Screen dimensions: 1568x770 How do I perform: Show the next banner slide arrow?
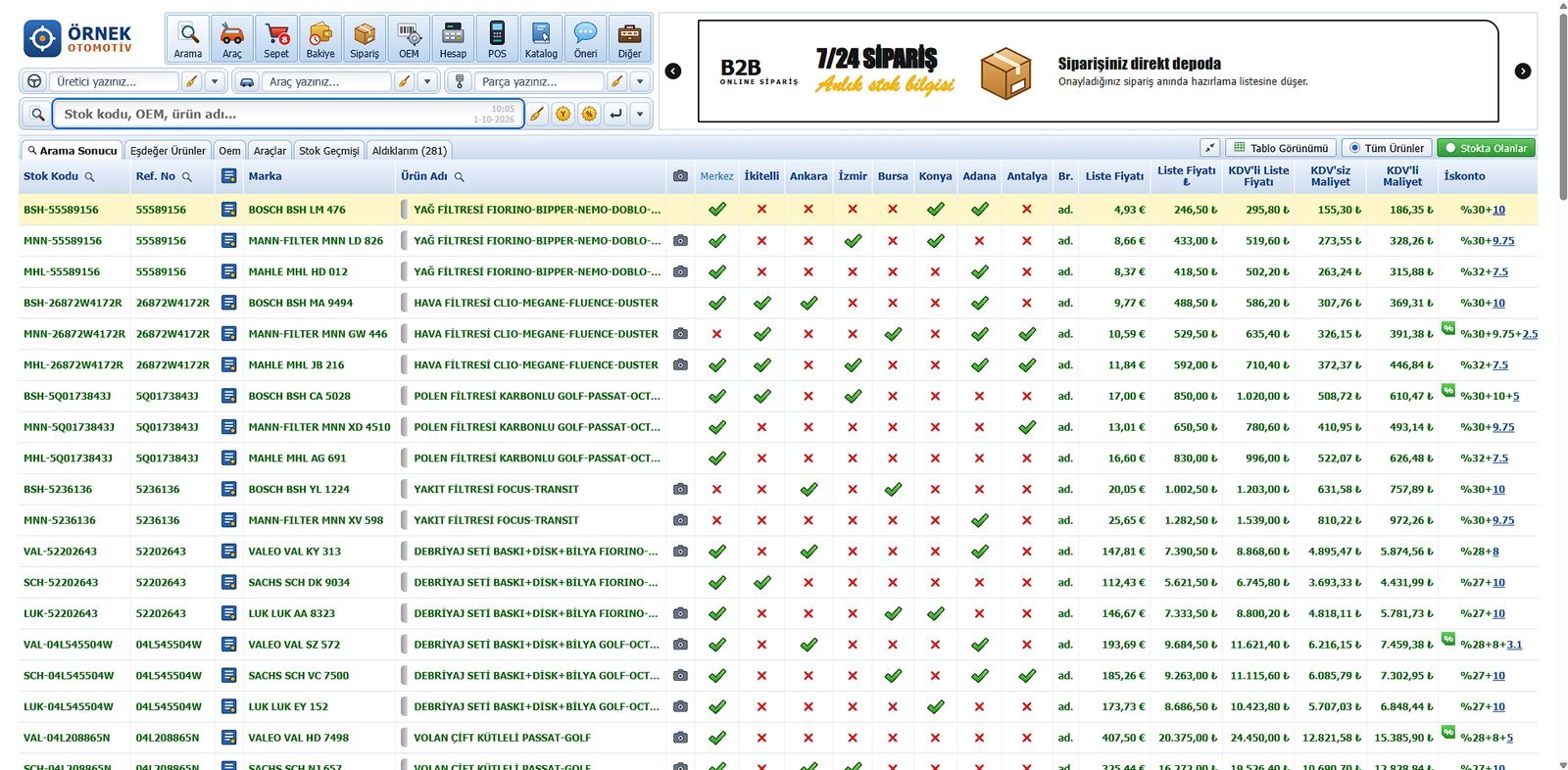[x=1523, y=71]
